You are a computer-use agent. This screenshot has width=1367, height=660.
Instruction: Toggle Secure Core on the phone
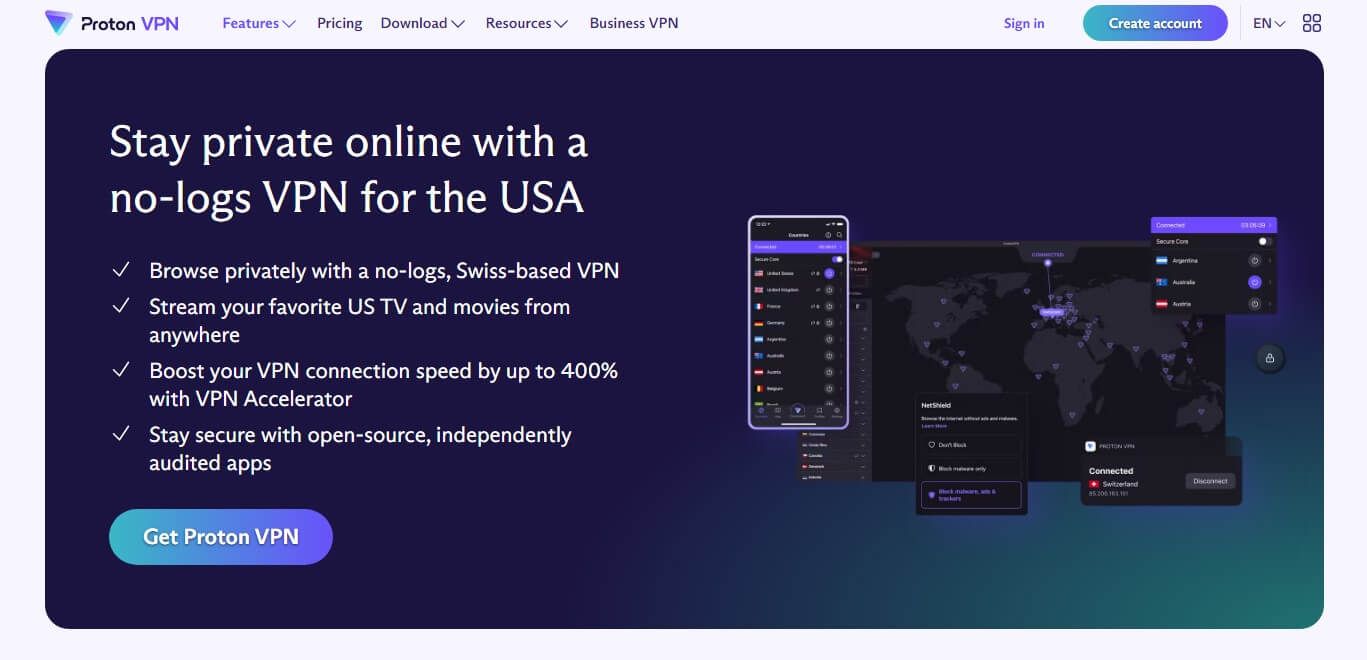point(837,259)
